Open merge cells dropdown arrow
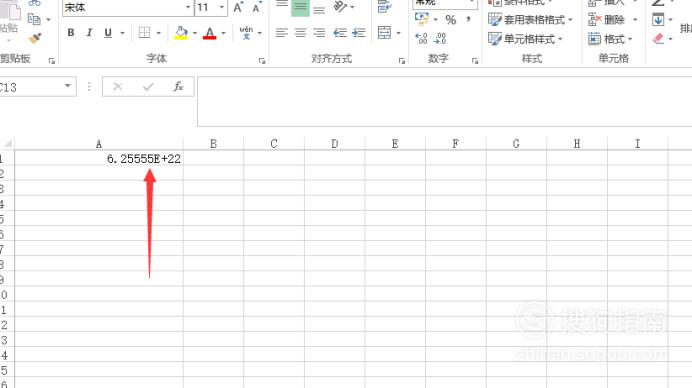The height and width of the screenshot is (388, 692). click(399, 33)
